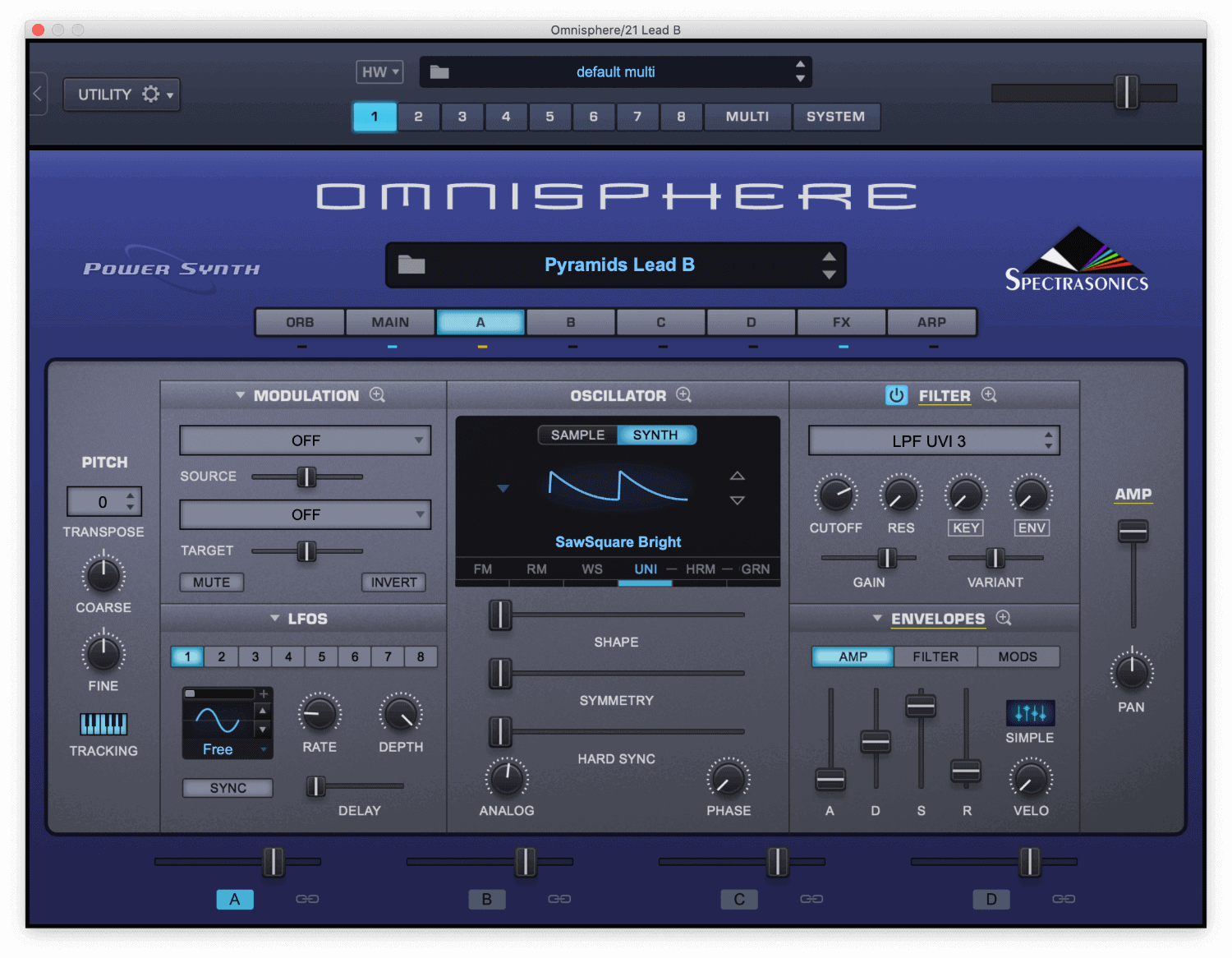
Task: Open the HW dropdown menu
Action: 379,72
